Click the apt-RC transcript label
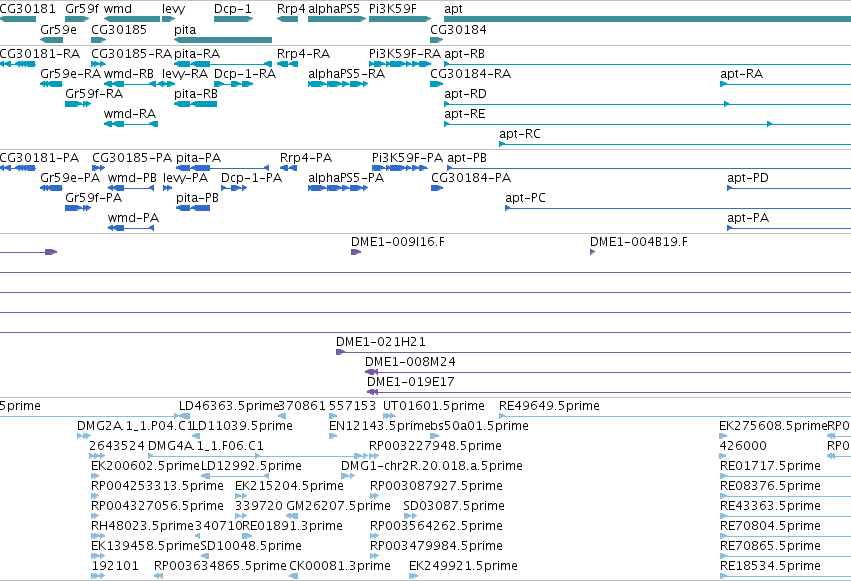The height and width of the screenshot is (581, 851). pyautogui.click(x=520, y=135)
